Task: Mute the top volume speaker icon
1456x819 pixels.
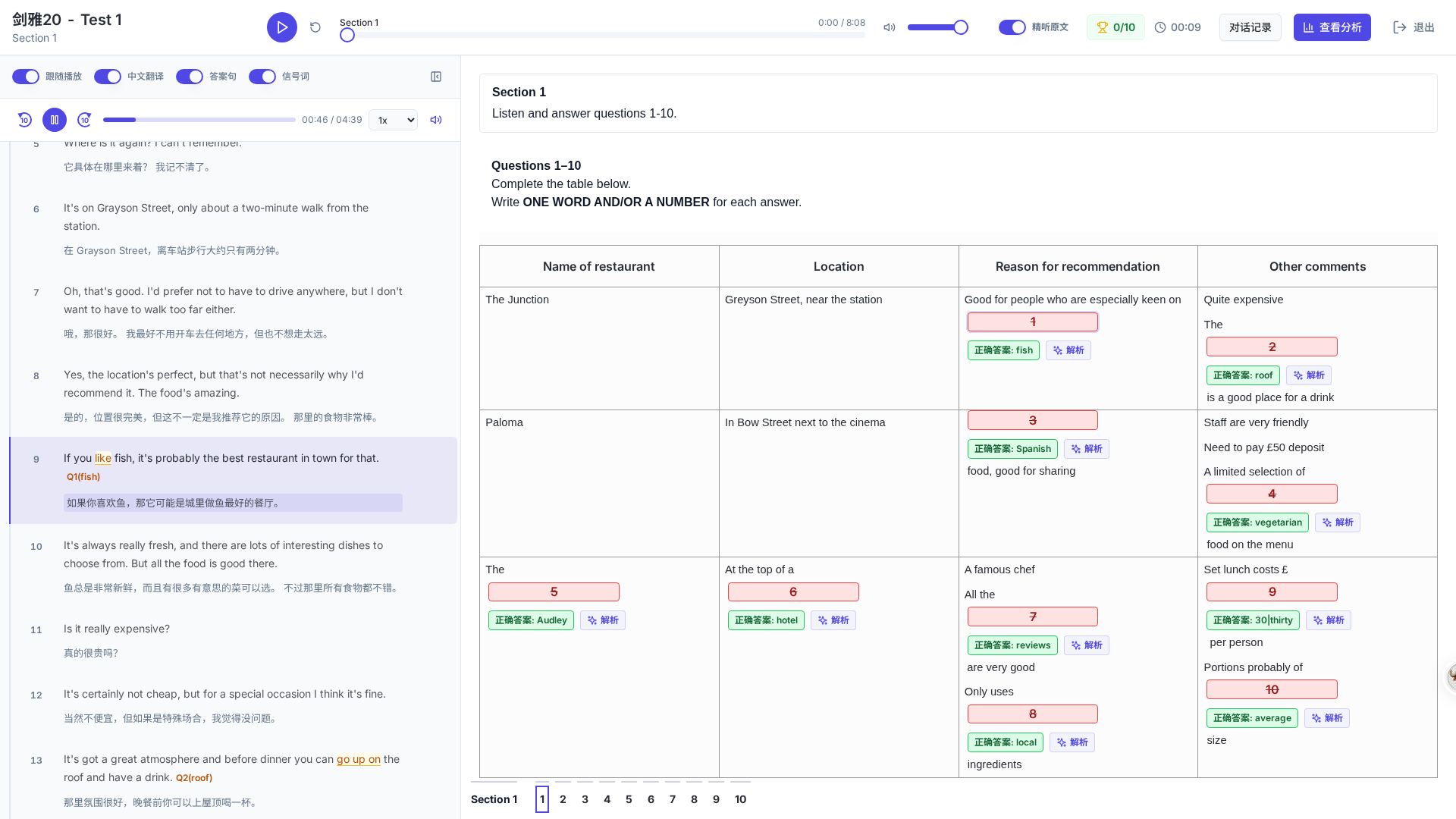Action: 890,27
